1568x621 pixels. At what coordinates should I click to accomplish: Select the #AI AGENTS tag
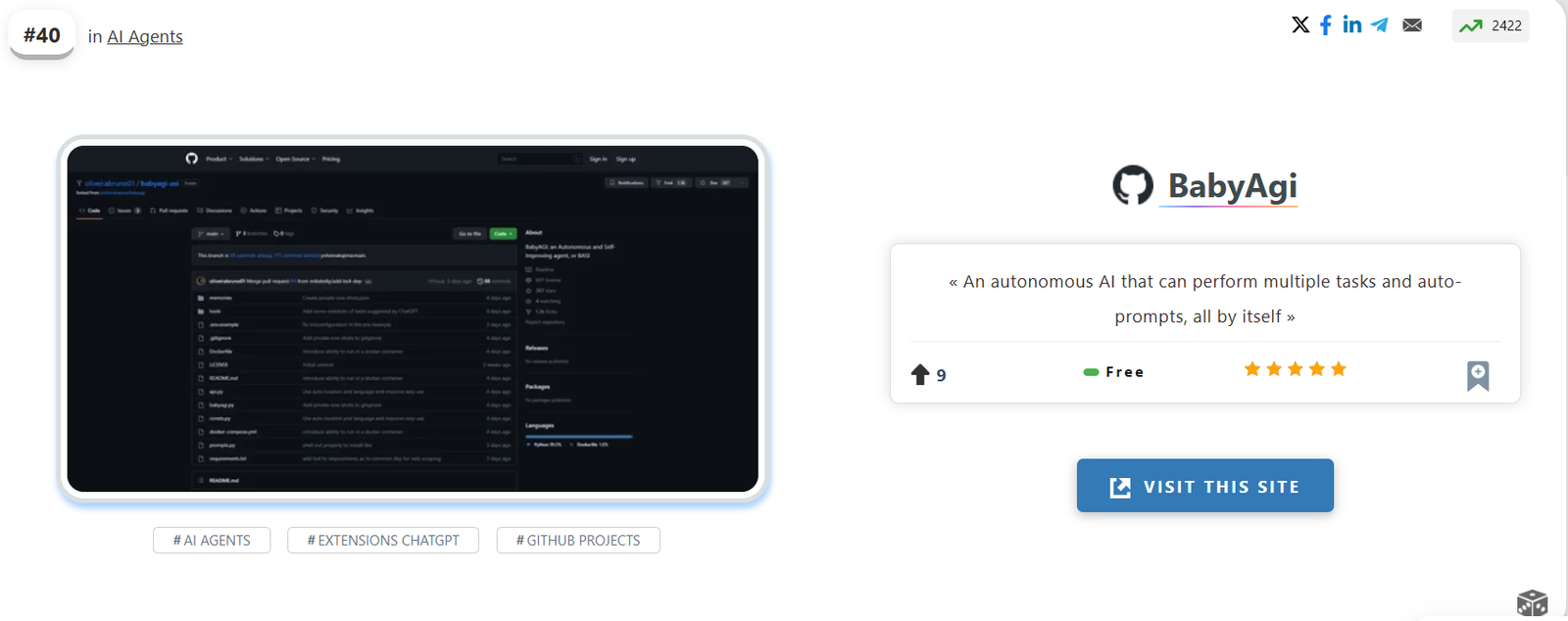click(212, 541)
